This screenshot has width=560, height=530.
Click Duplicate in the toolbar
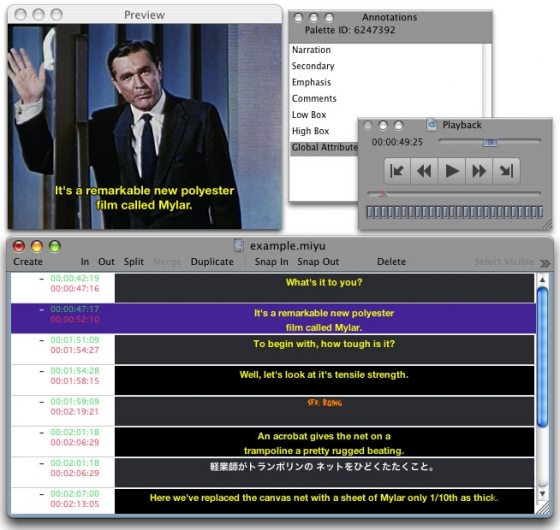212,262
